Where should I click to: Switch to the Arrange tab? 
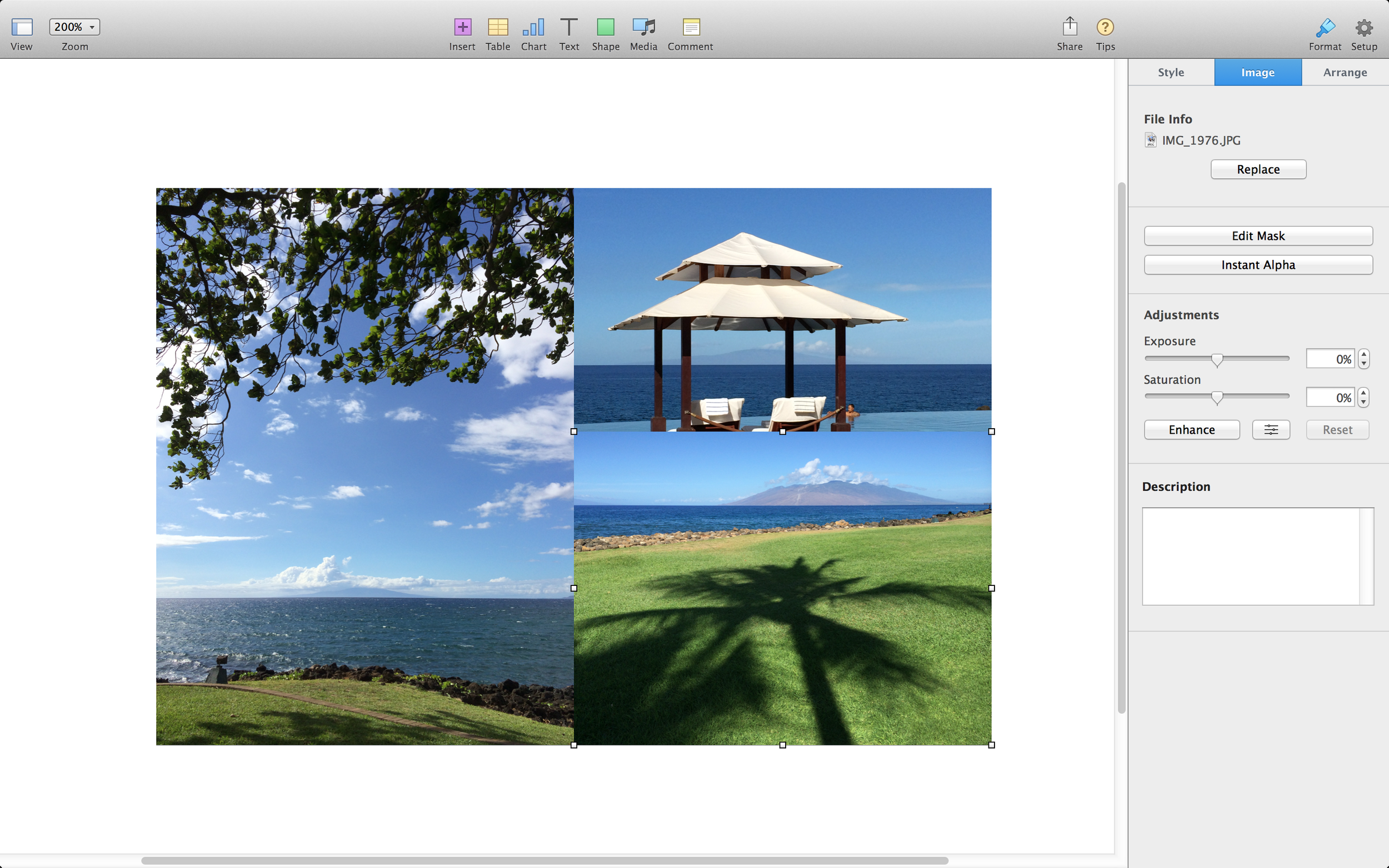click(1345, 72)
